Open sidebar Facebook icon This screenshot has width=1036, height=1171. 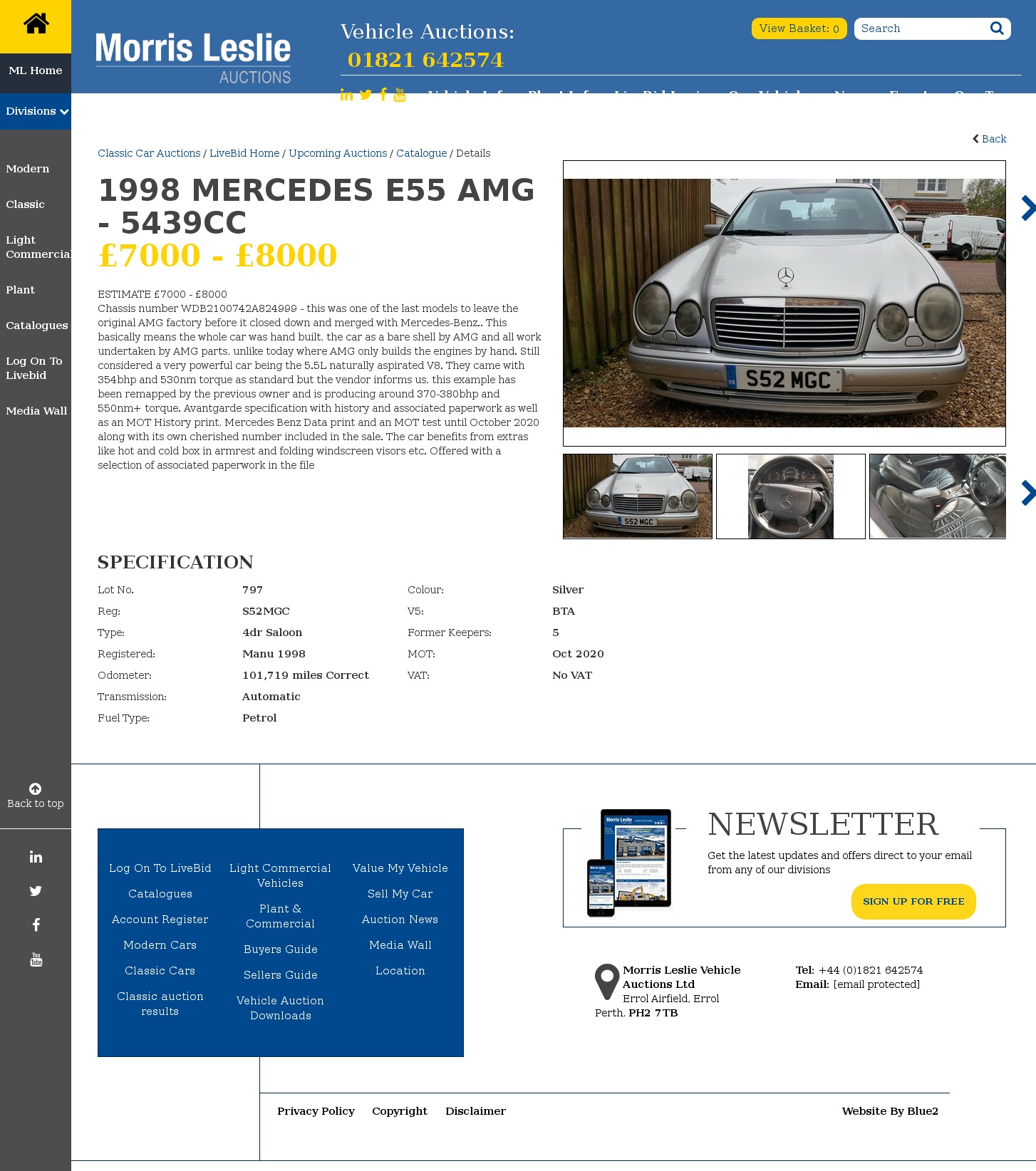coord(36,925)
